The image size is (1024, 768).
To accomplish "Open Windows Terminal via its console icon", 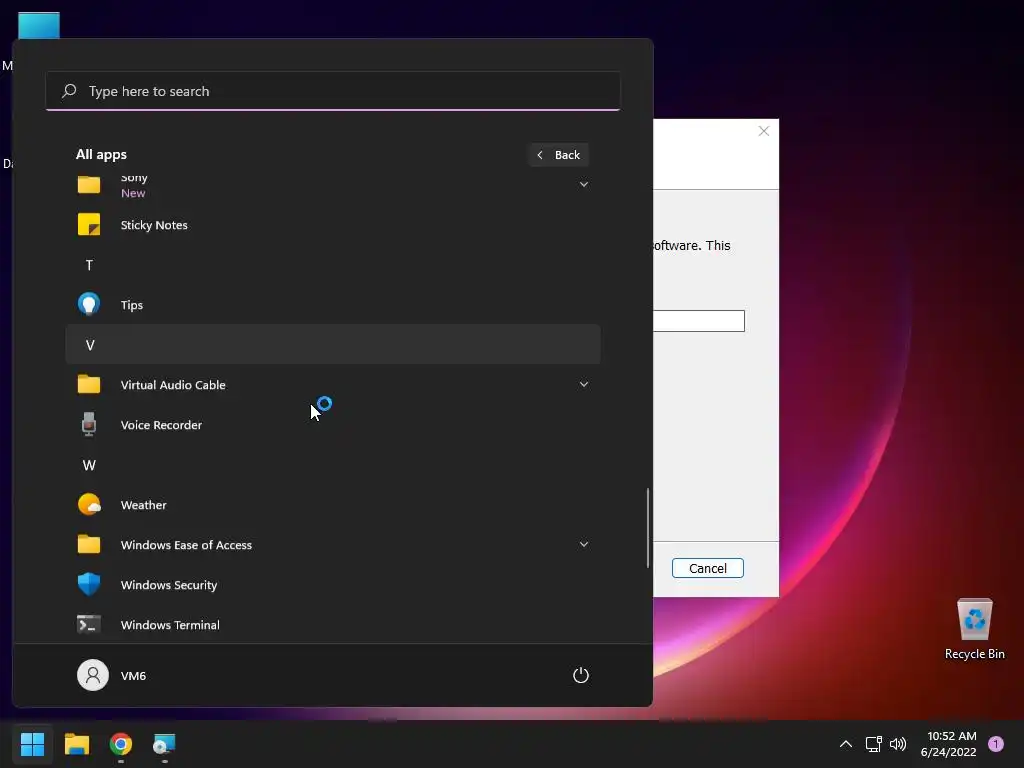I will pyautogui.click(x=89, y=624).
